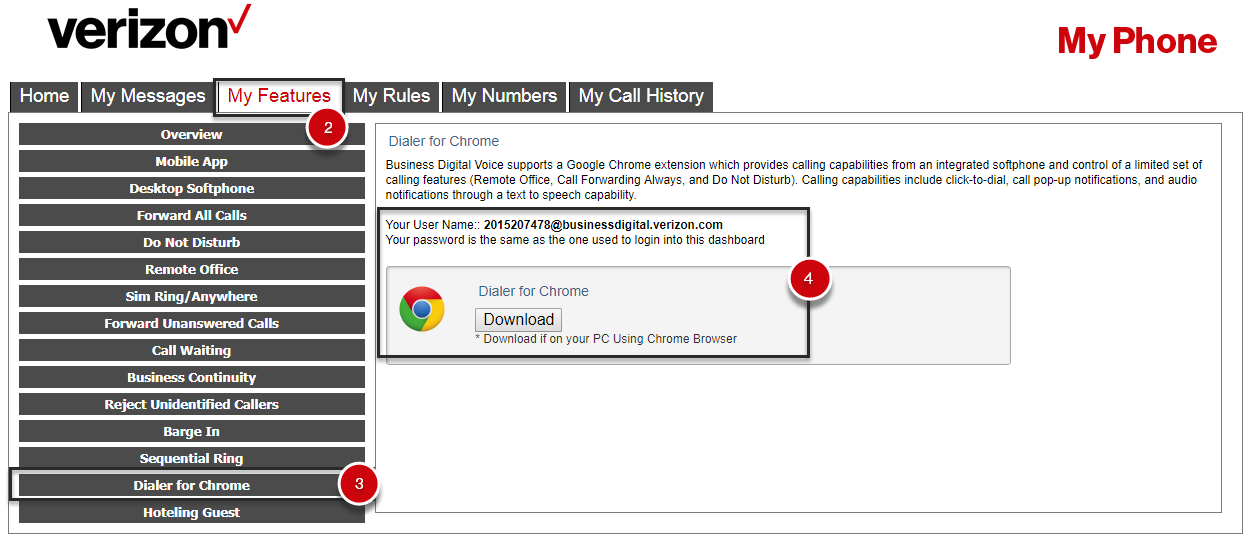The width and height of the screenshot is (1251, 542).
Task: Open Reject Unidentified Callers
Action: pyautogui.click(x=192, y=404)
